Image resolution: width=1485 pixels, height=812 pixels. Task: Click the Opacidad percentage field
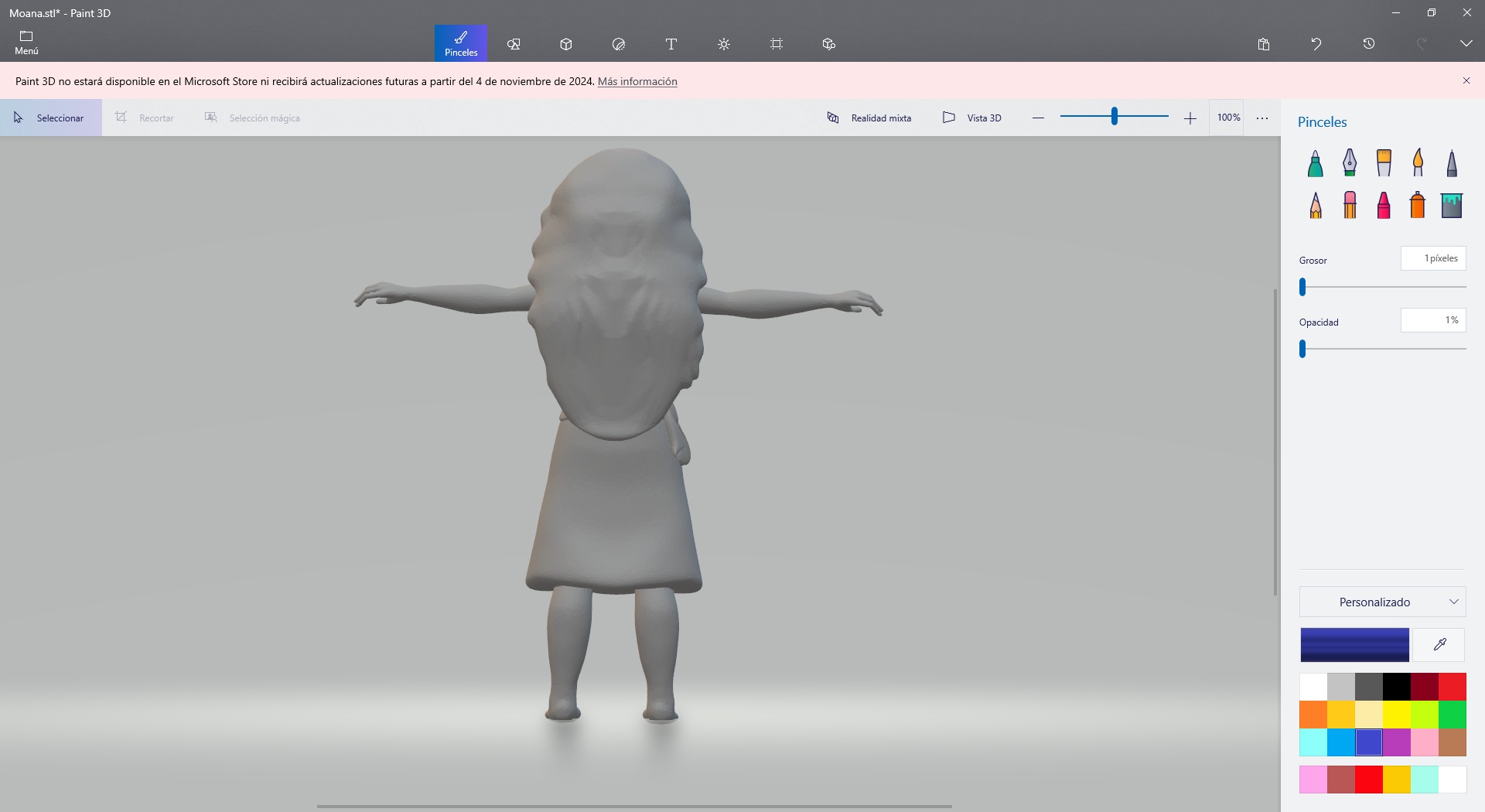[x=1433, y=320]
